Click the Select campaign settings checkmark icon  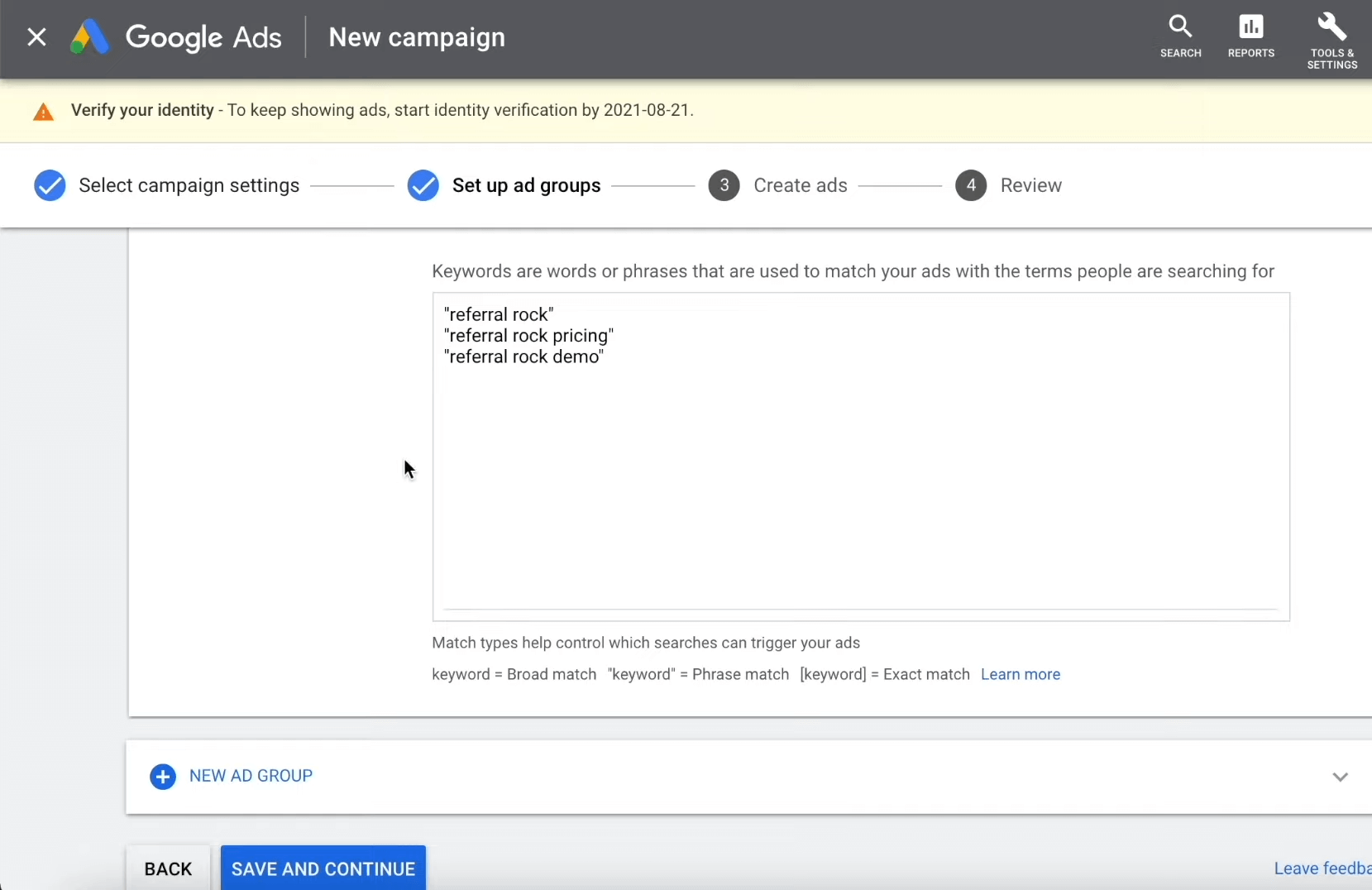50,186
